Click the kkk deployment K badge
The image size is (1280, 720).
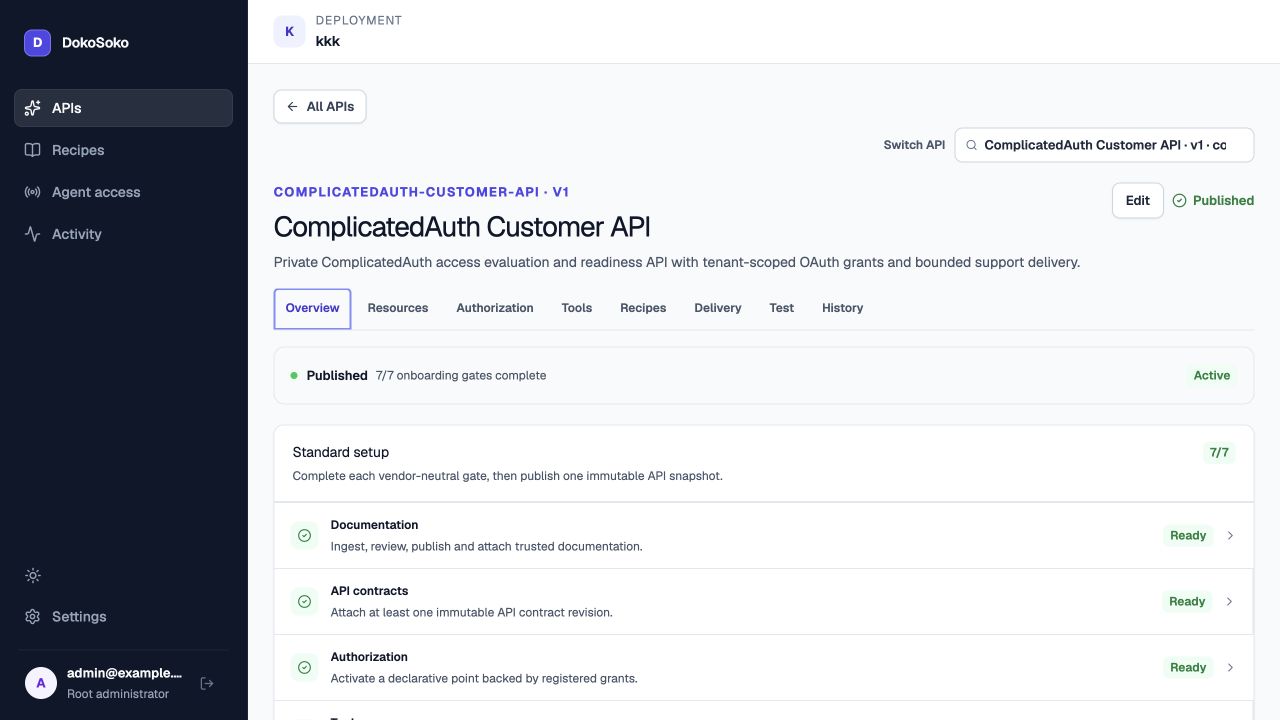pos(290,31)
